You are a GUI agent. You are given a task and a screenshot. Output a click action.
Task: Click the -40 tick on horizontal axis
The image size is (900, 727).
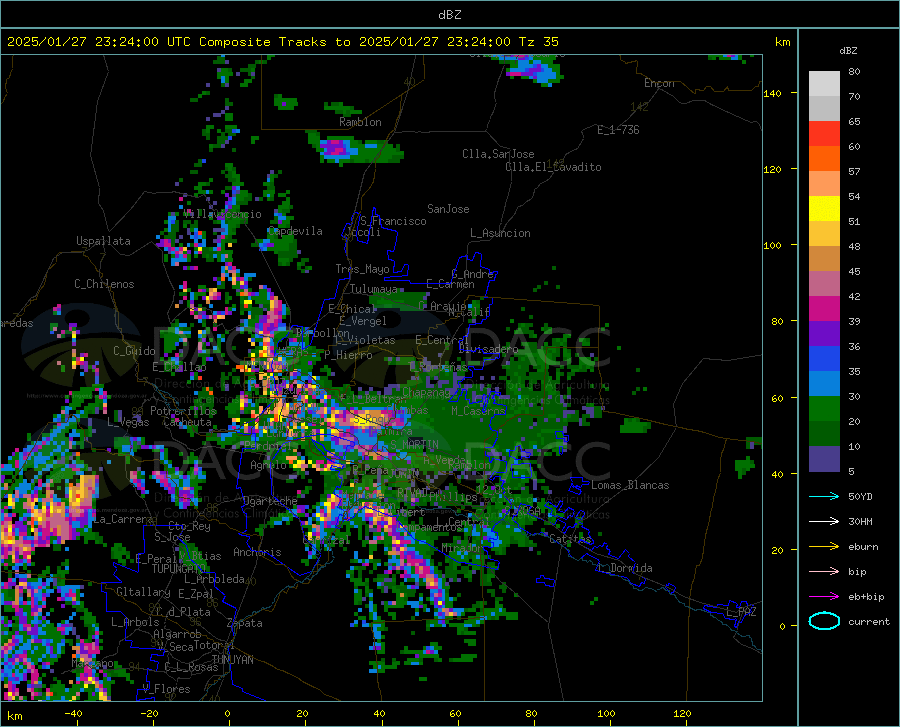click(x=73, y=714)
